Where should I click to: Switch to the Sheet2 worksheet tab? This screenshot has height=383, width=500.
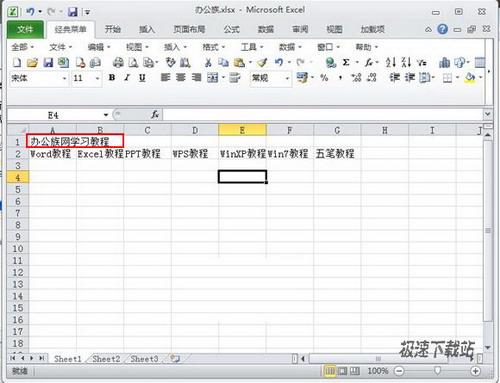[106, 359]
